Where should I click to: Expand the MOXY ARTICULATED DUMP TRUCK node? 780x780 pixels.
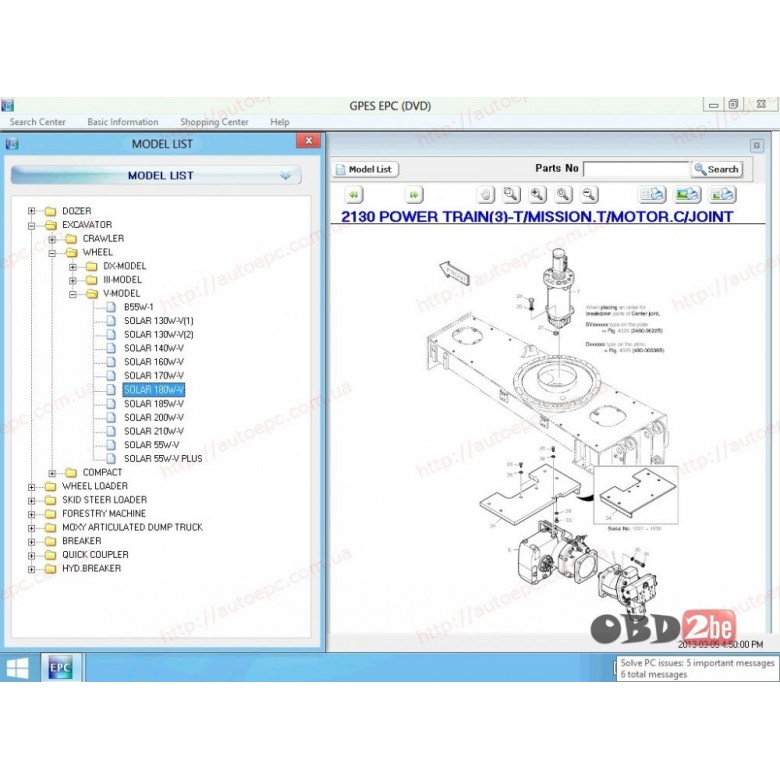pyautogui.click(x=31, y=528)
